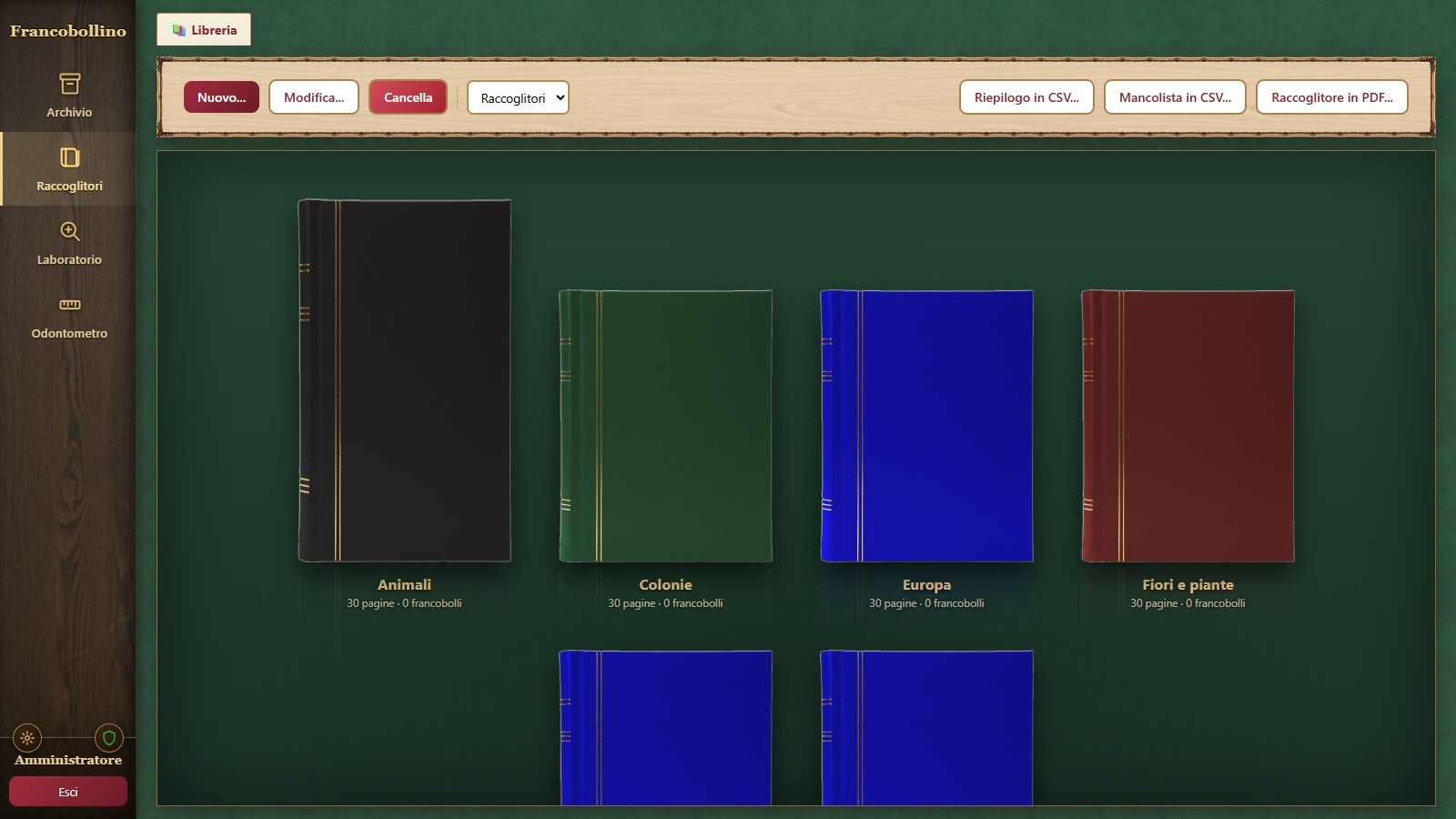Viewport: 1456px width, 819px height.
Task: Open the Odontometro ruler icon
Action: pyautogui.click(x=69, y=305)
